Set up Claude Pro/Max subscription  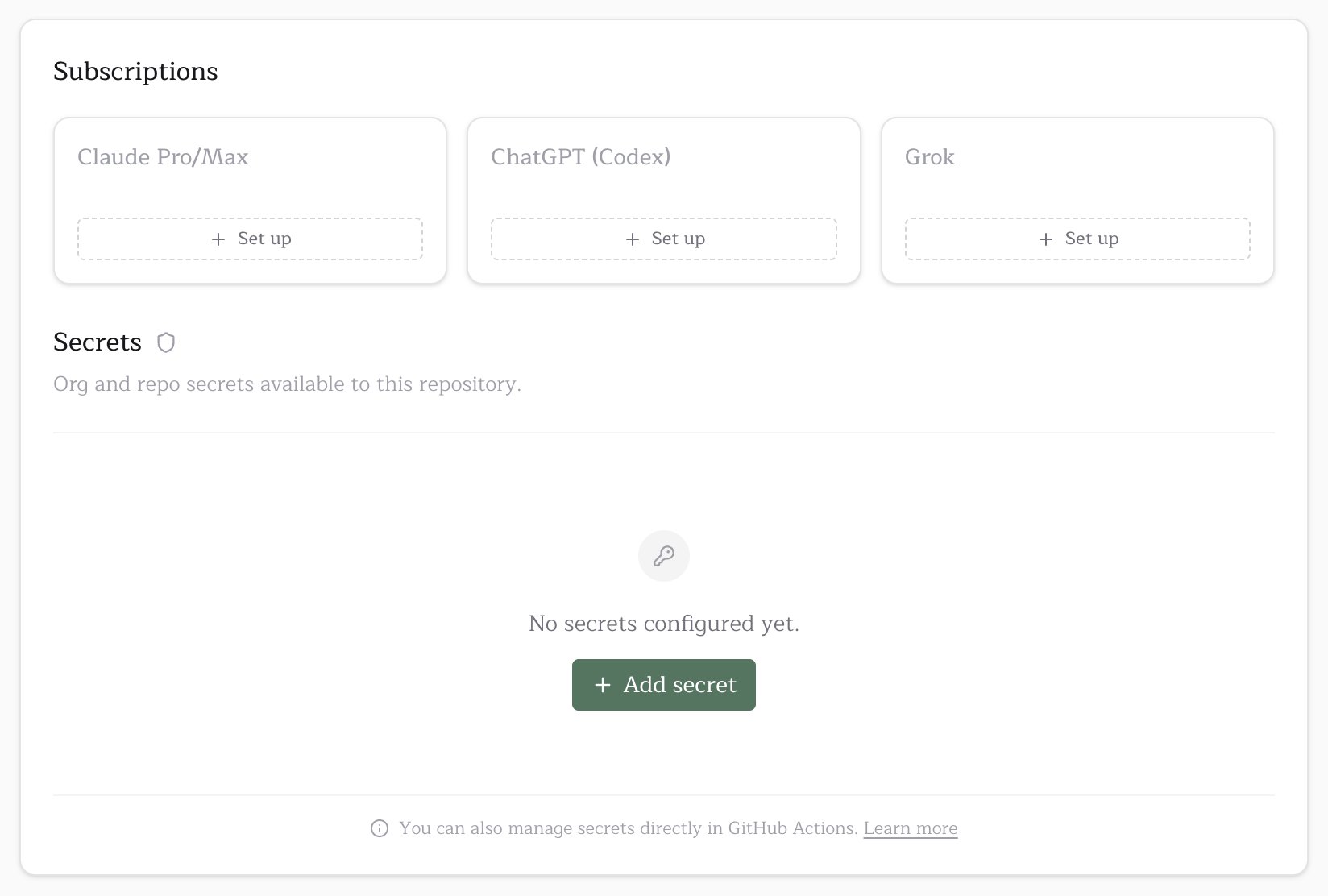pos(250,239)
